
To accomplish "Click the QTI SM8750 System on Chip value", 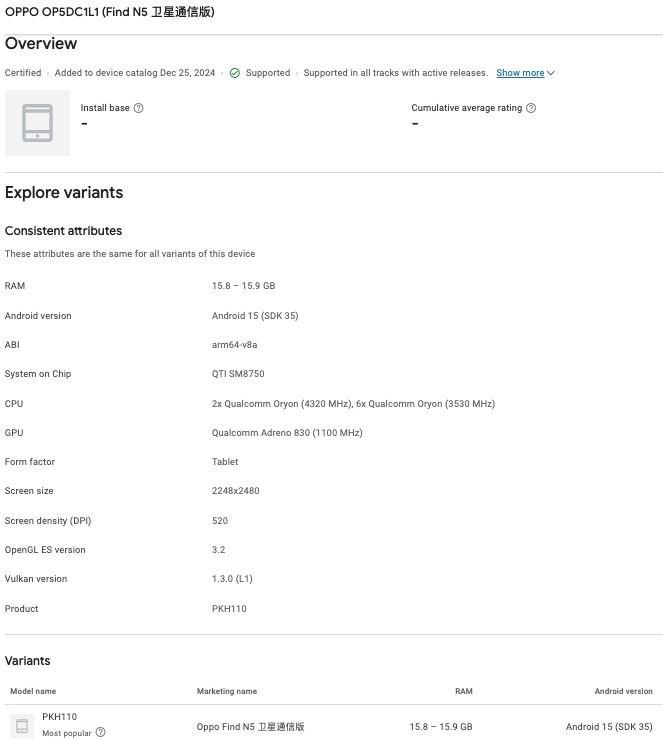I will [239, 374].
